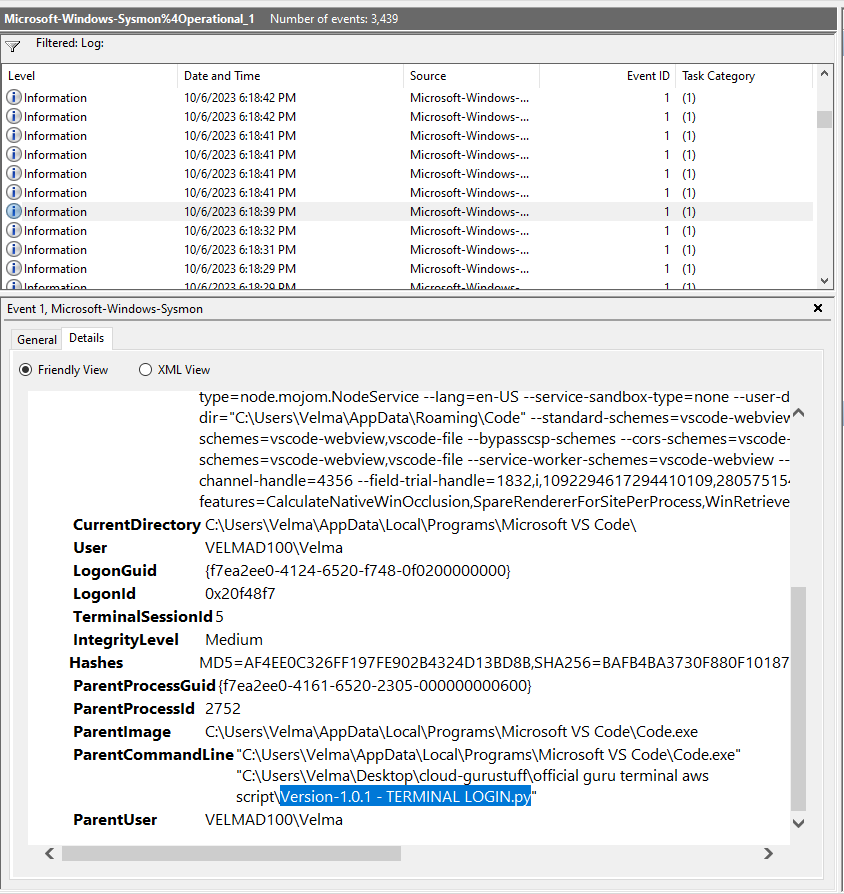844x894 pixels.
Task: Click LogonGuid value {f7ea2ee0-4124-6520-f748-0f0200000000}
Action: pos(358,571)
